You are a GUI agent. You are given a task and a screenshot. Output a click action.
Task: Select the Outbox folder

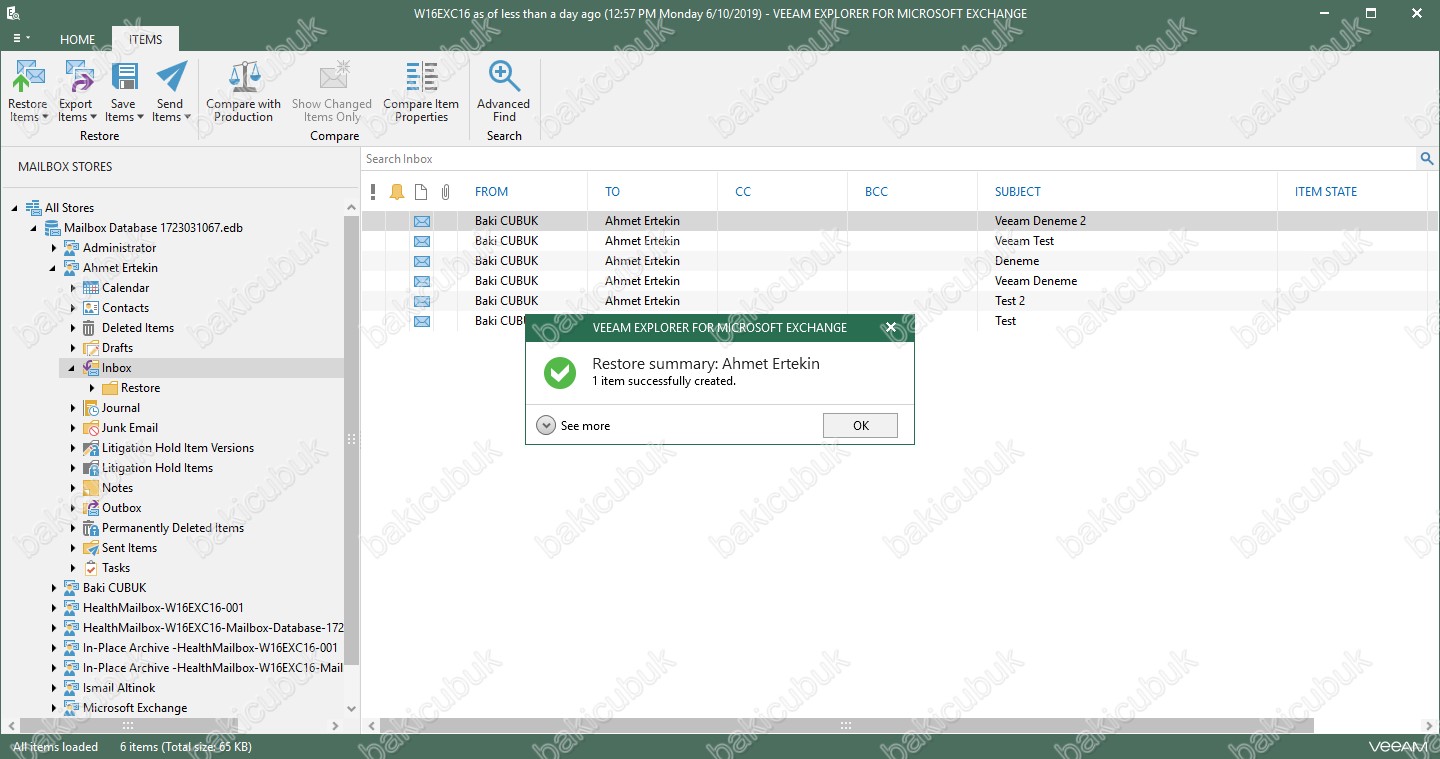[122, 508]
